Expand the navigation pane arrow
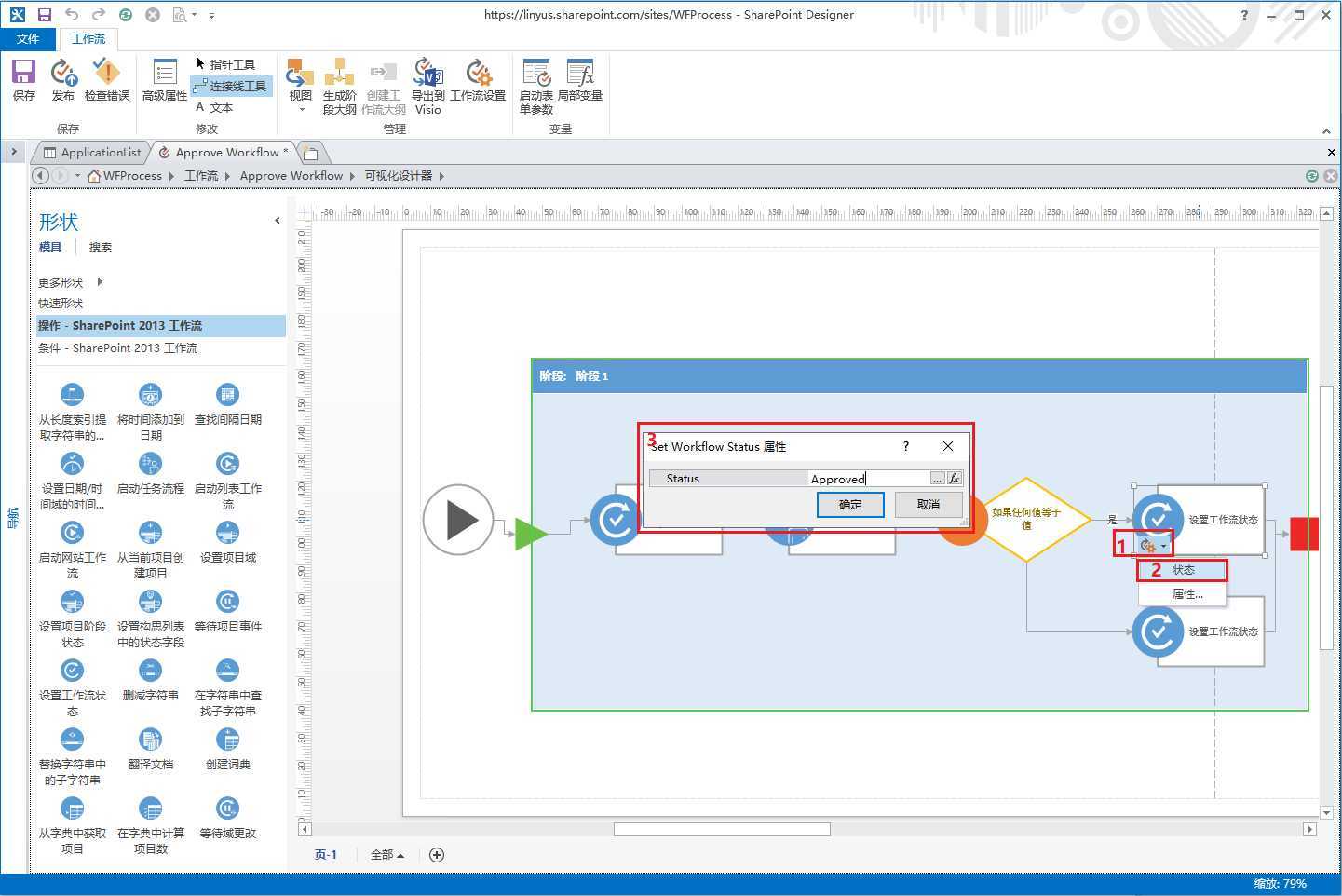Viewport: 1342px width, 896px height. (14, 152)
